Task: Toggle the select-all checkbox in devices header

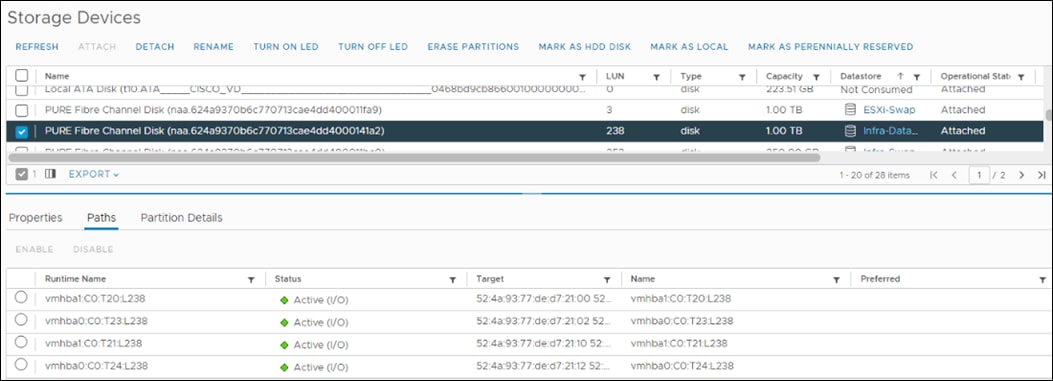Action: click(x=21, y=75)
